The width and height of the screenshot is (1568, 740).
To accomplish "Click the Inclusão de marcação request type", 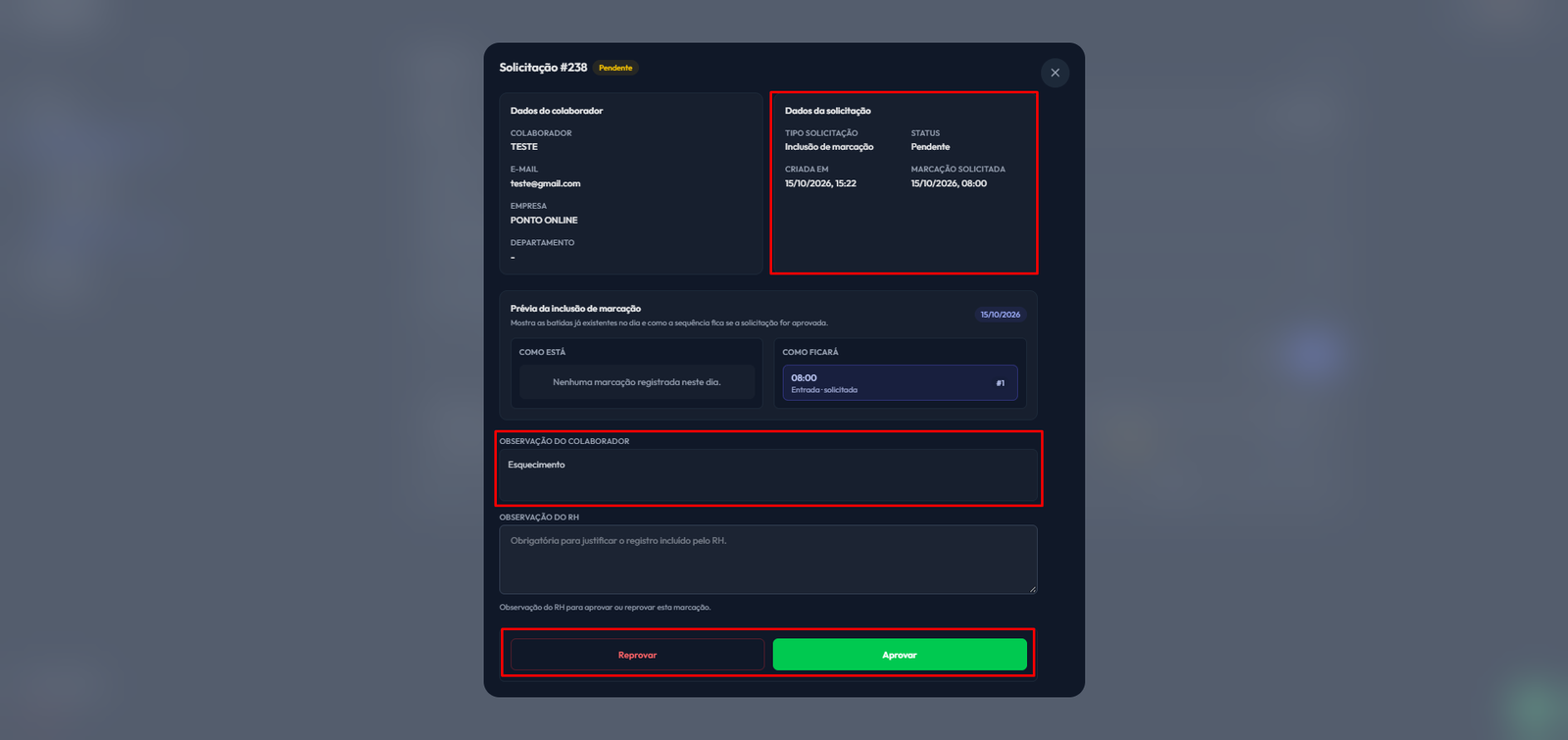I will 829,147.
